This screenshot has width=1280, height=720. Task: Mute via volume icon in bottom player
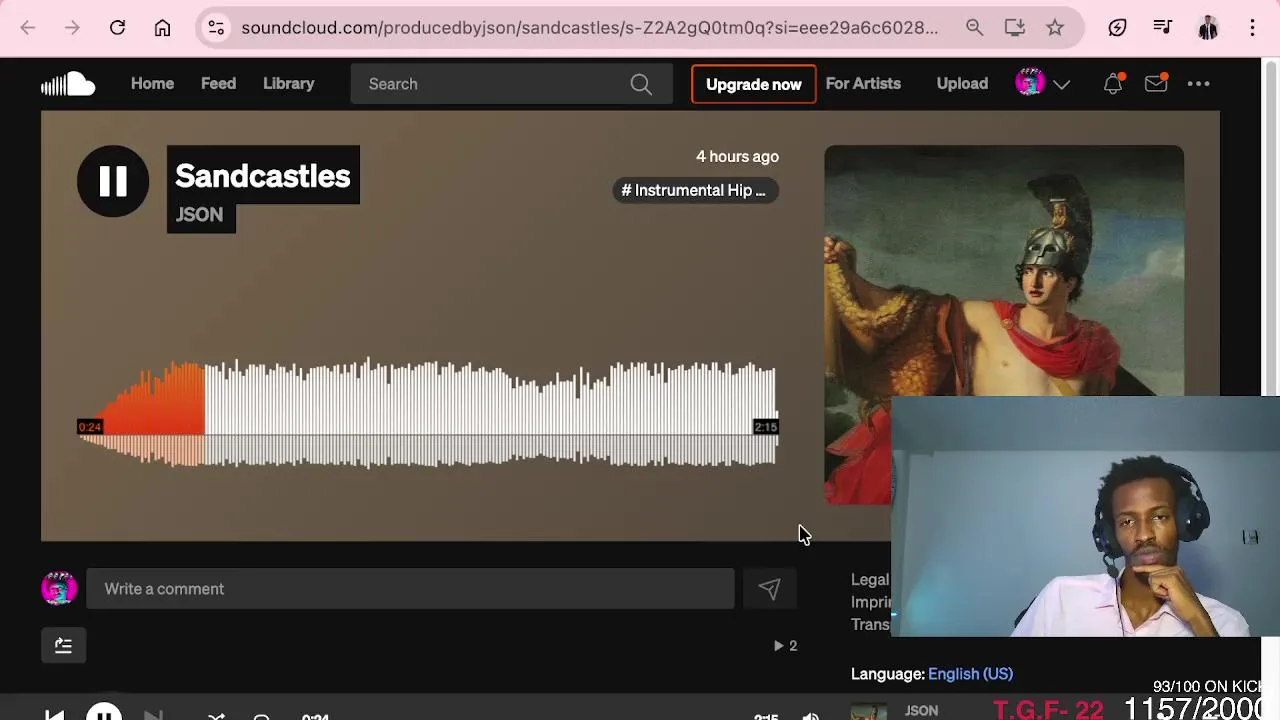[x=811, y=716]
